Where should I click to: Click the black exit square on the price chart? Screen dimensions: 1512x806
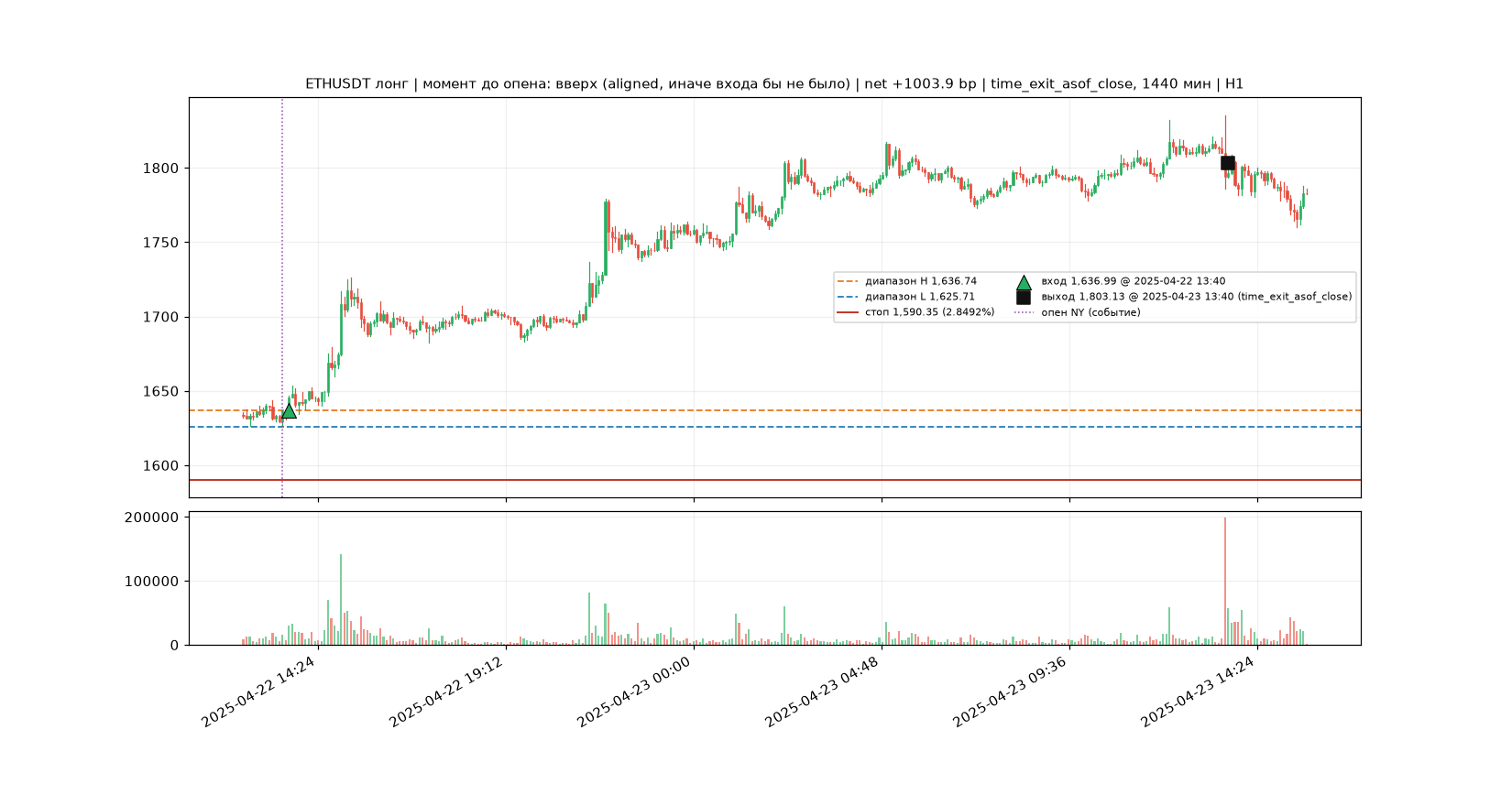(1227, 163)
